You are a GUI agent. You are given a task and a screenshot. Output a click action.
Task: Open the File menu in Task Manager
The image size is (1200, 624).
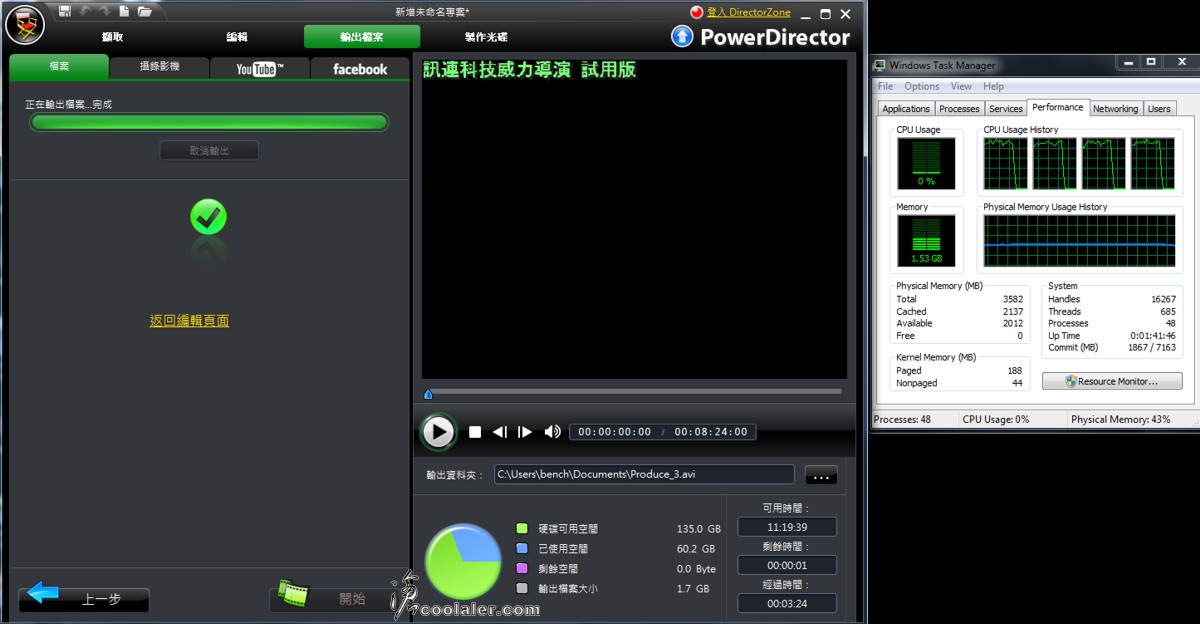point(885,86)
